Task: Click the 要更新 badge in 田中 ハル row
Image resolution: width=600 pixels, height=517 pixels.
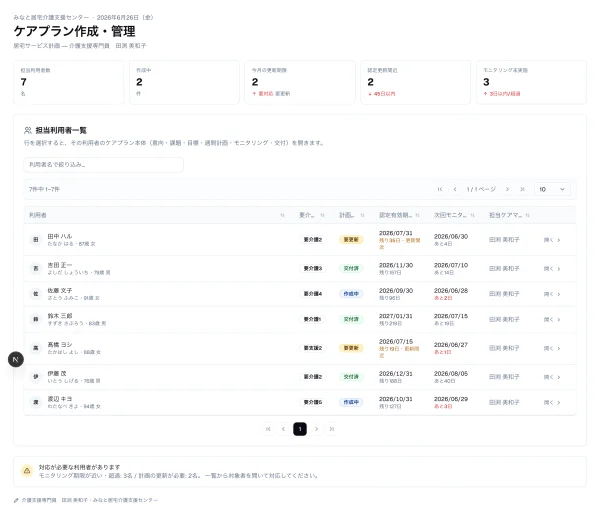Action: click(351, 240)
